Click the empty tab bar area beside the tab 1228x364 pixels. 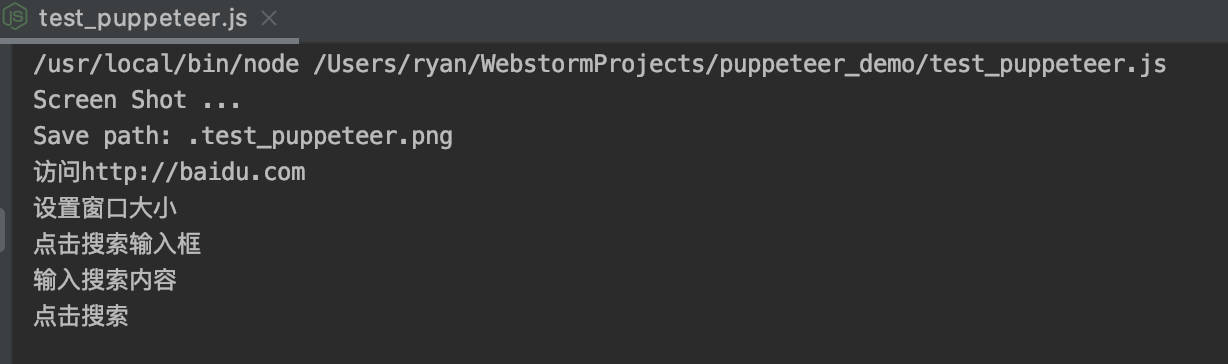[x=760, y=18]
